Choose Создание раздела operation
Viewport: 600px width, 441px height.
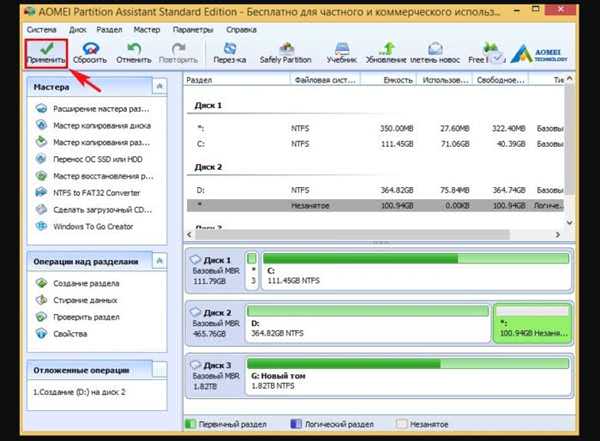[x=77, y=283]
